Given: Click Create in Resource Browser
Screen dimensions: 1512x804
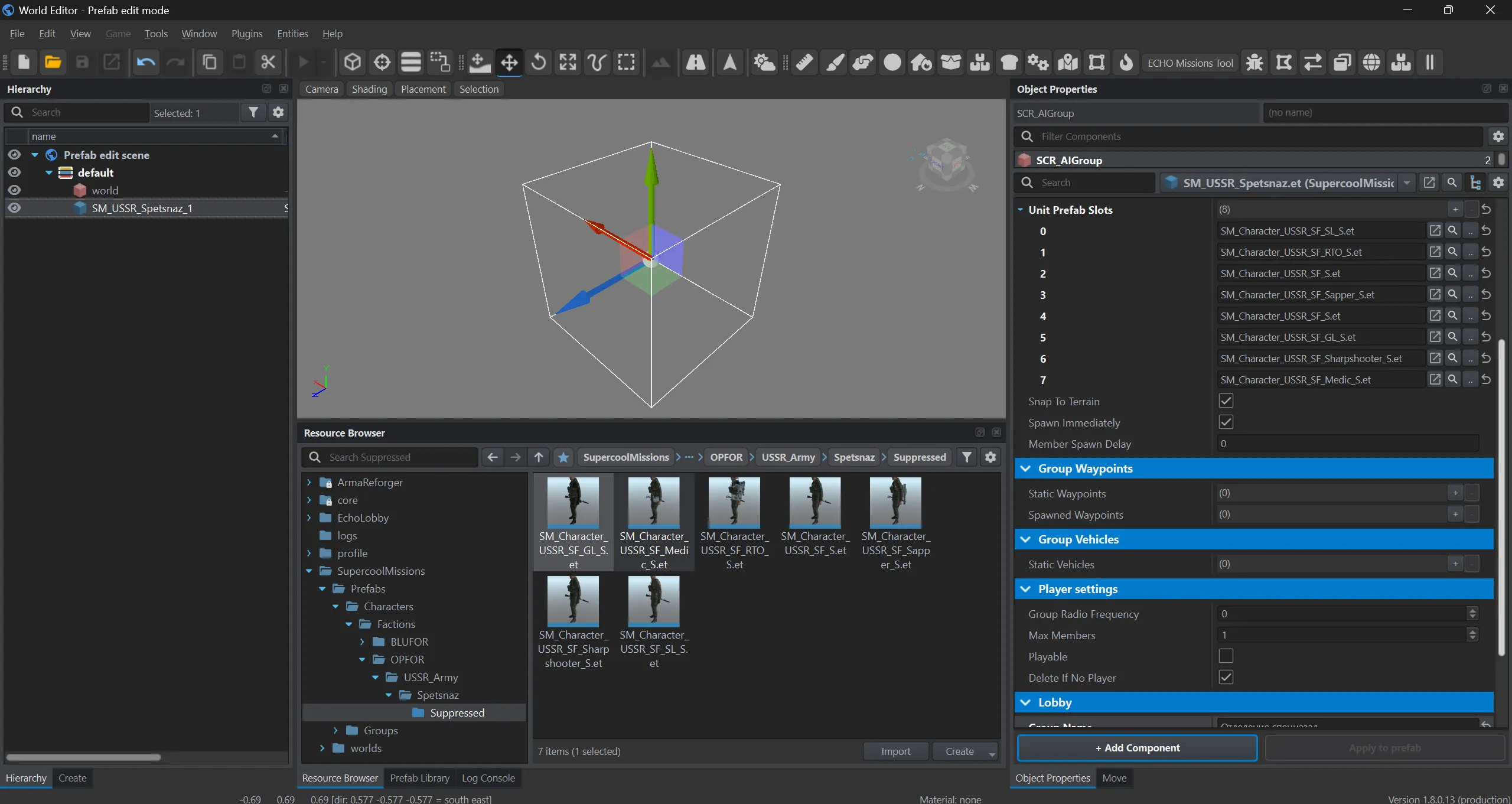Looking at the screenshot, I should (960, 751).
